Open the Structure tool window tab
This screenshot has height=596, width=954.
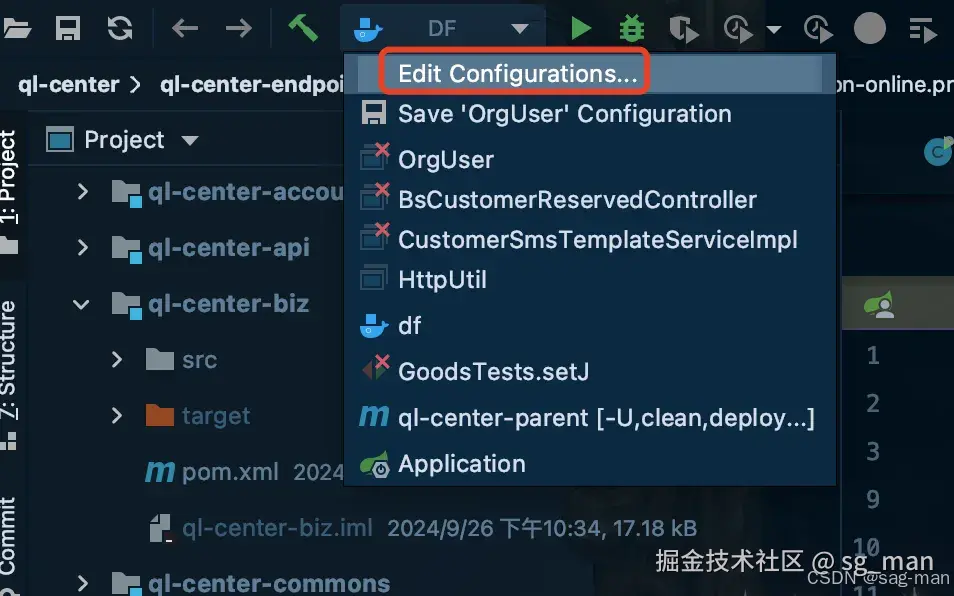pos(9,362)
